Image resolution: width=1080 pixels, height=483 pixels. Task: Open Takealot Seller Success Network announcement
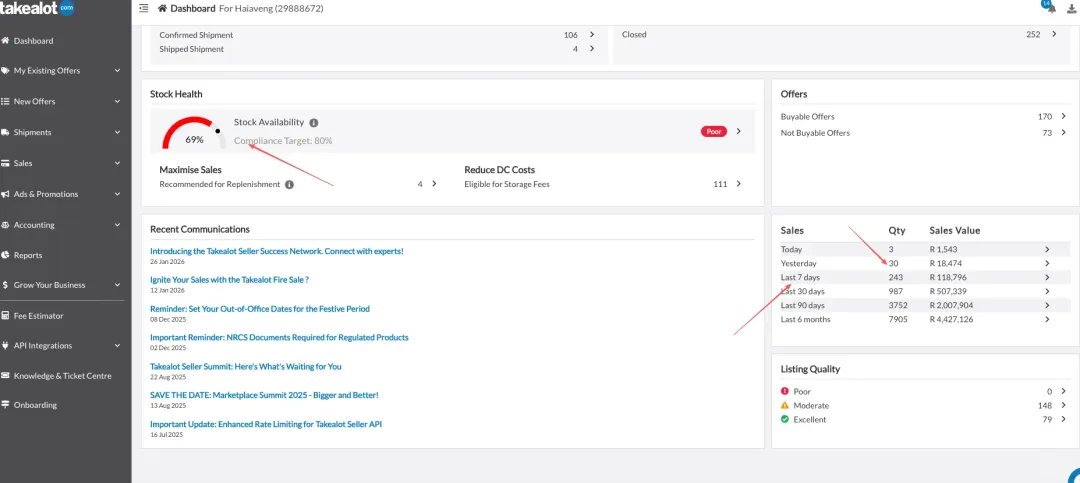tap(277, 251)
